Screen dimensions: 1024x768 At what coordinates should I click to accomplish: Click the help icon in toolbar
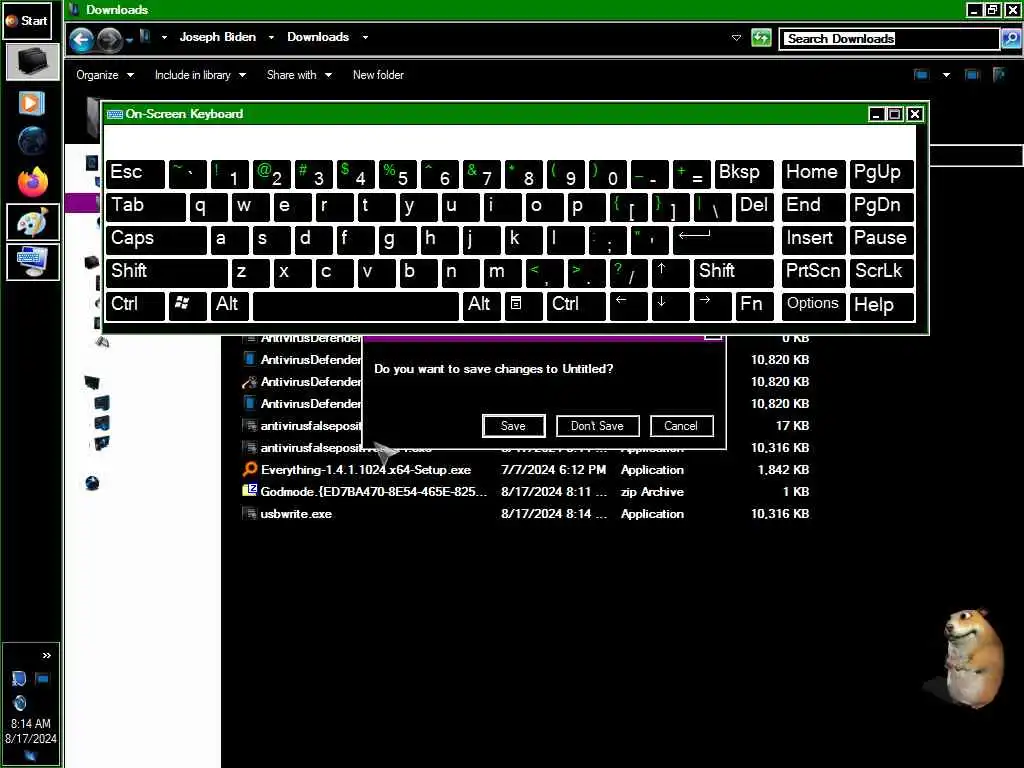pyautogui.click(x=999, y=75)
